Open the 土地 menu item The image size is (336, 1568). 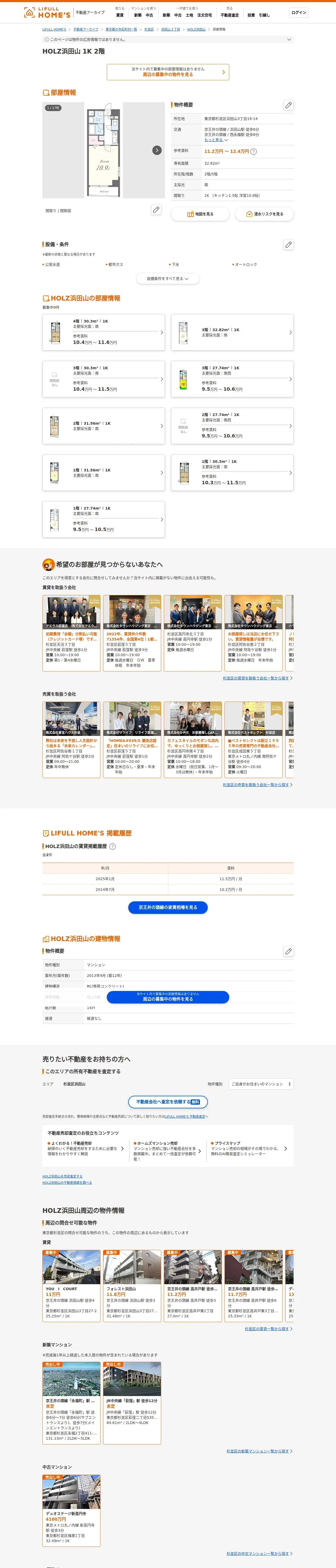click(190, 15)
